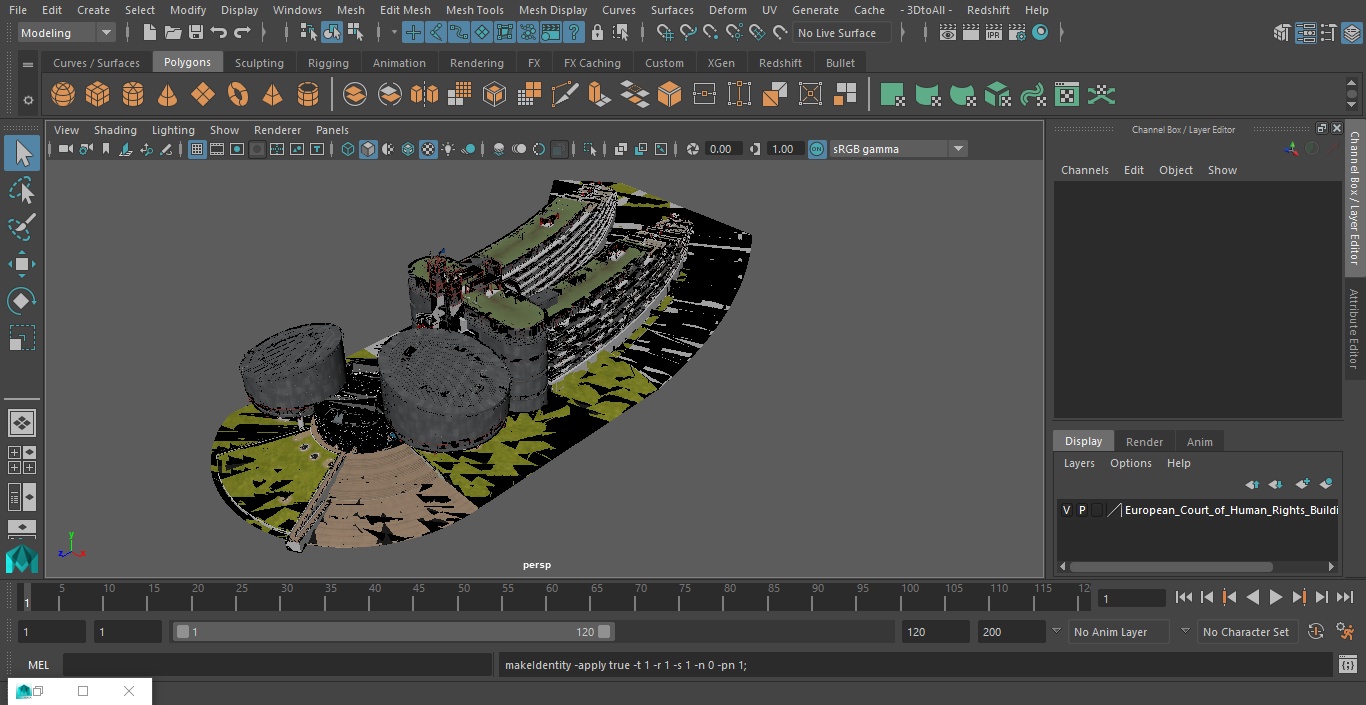Click the polygon sphere shelf icon
Screen dimensions: 1366x705
click(63, 95)
